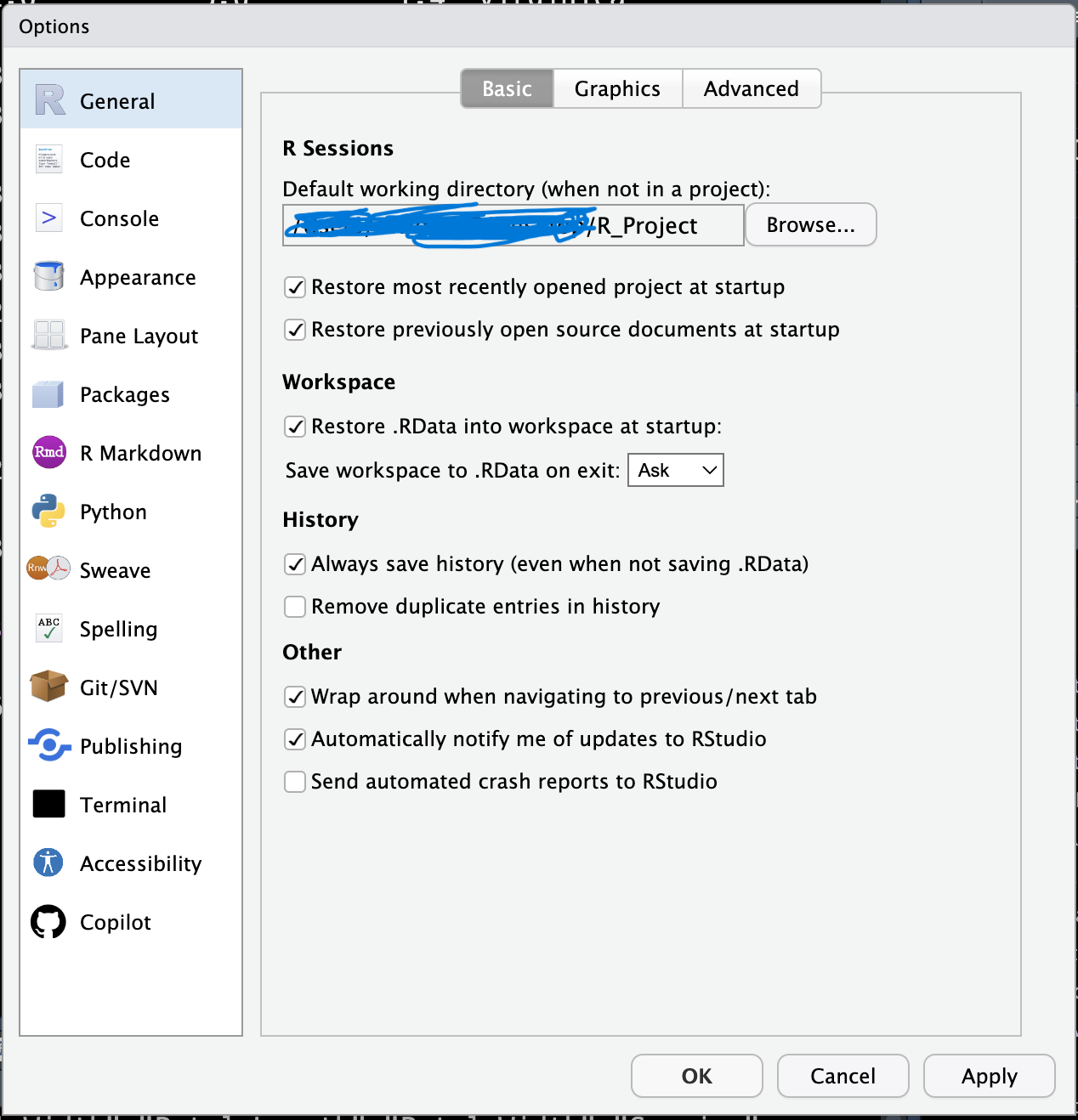
Task: Click the Sweave Rnw icon
Action: click(x=48, y=568)
